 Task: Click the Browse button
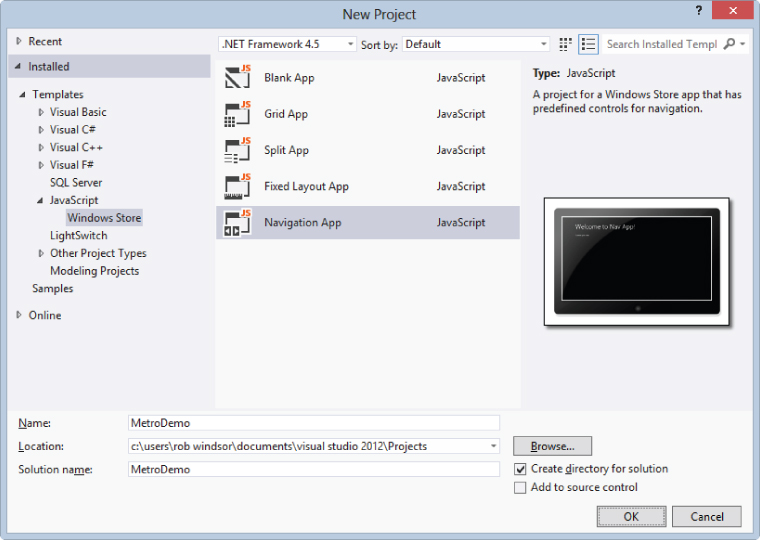[x=552, y=446]
